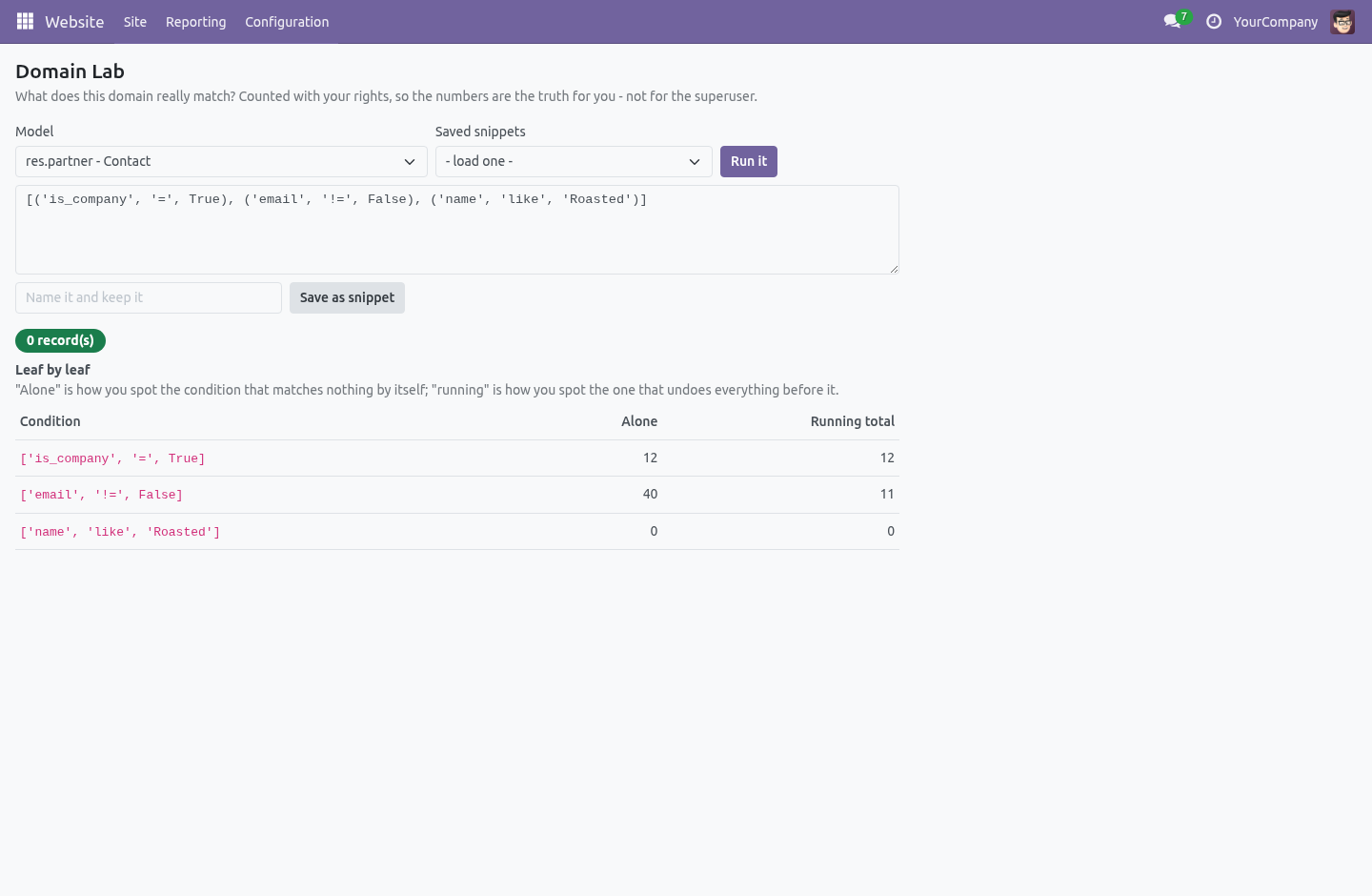The image size is (1372, 896).
Task: Click the Running total column header
Action: 853,421
